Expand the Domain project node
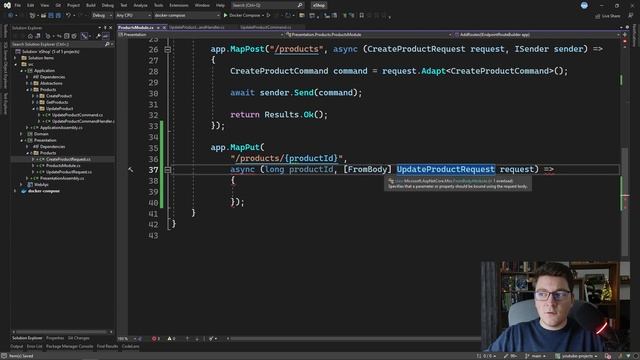This screenshot has height=360, width=640. point(21,134)
